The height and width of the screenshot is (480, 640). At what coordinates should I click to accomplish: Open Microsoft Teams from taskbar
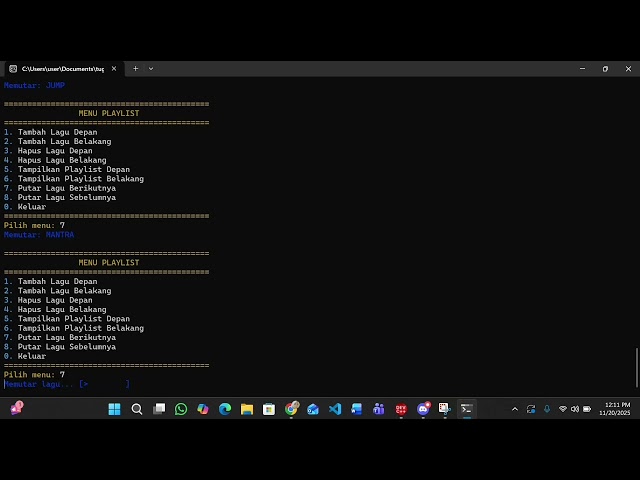(x=379, y=409)
